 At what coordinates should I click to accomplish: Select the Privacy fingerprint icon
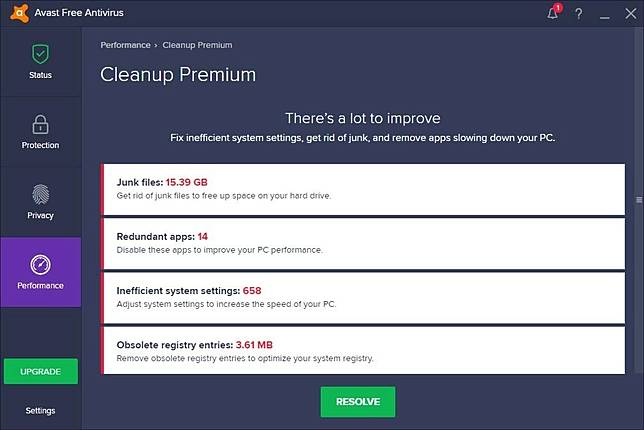pos(40,194)
